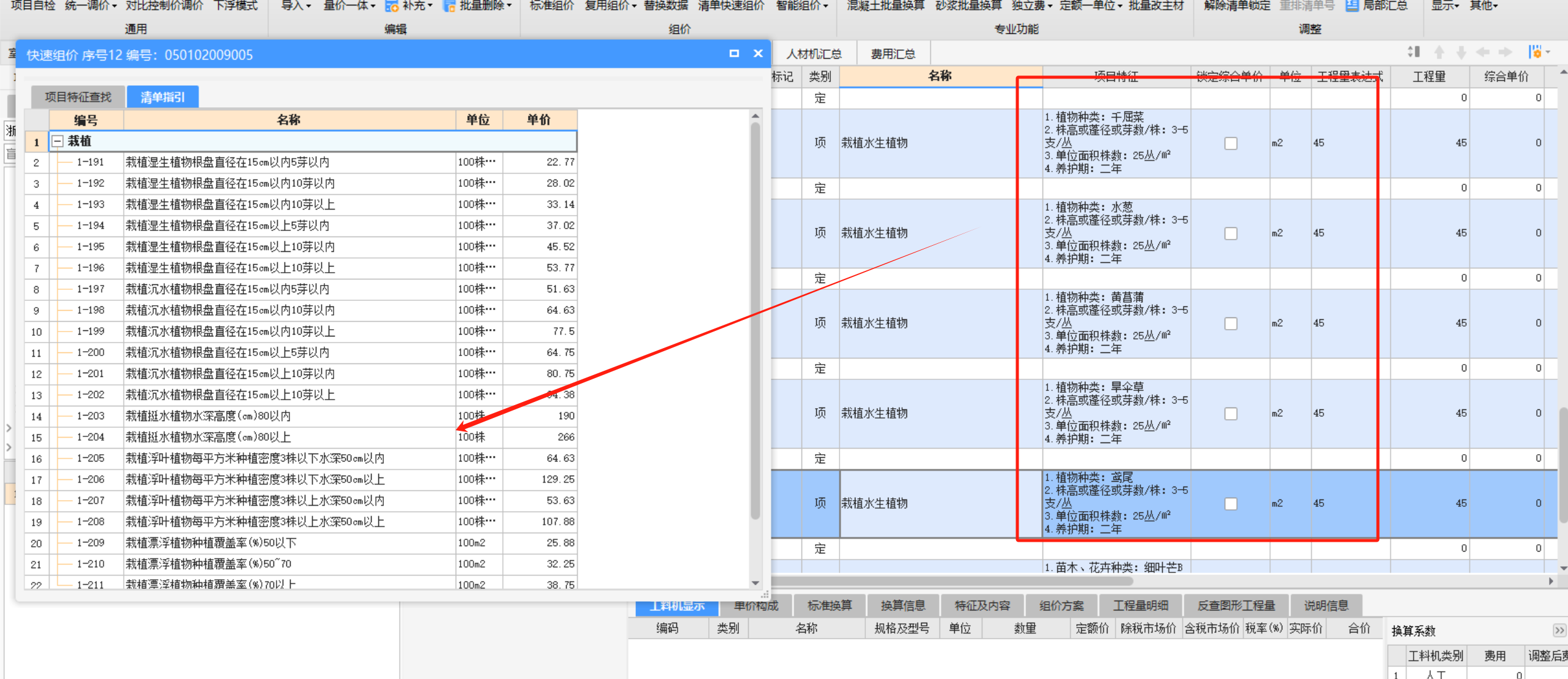Image resolution: width=1568 pixels, height=679 pixels.
Task: Click the 名称 column header in main table
Action: coord(940,76)
